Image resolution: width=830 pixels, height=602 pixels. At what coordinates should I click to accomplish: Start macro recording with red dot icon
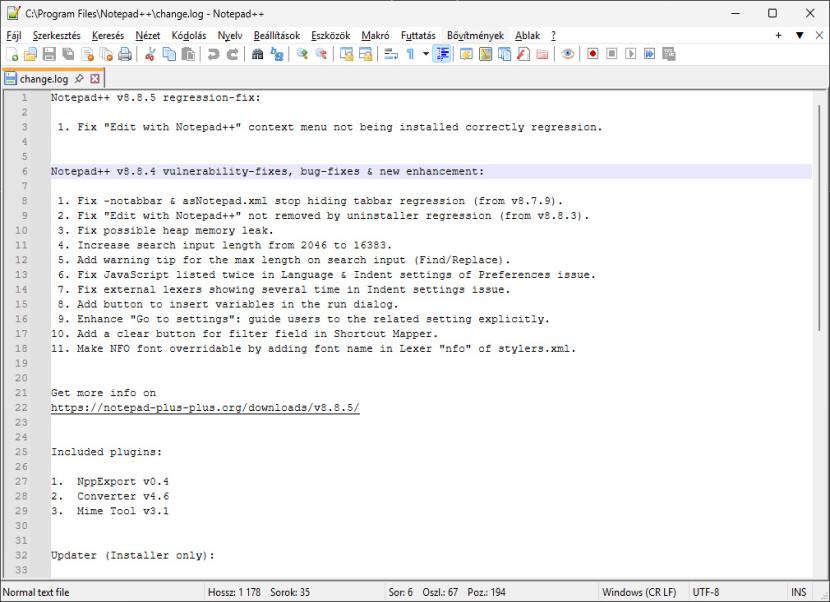point(592,54)
